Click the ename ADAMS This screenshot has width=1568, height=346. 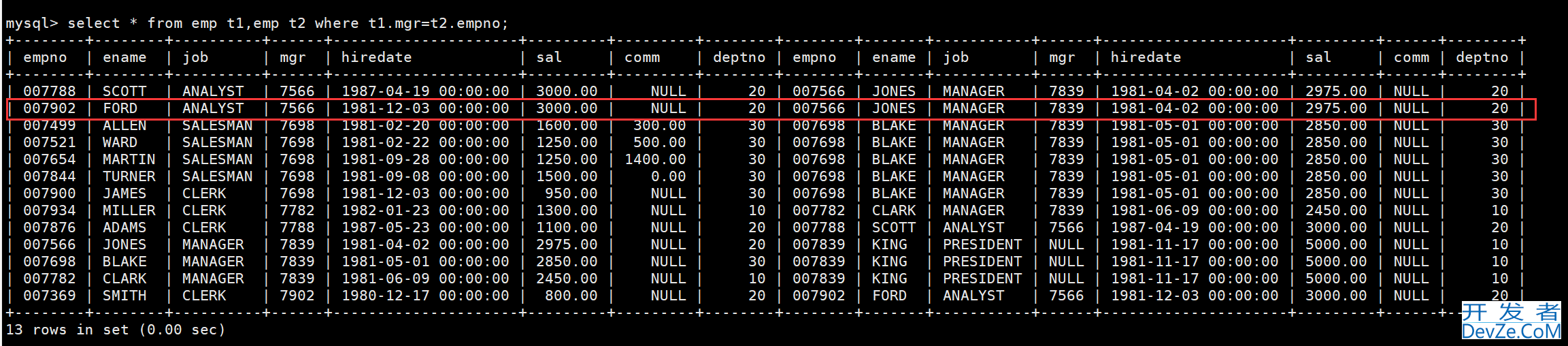pyautogui.click(x=124, y=227)
